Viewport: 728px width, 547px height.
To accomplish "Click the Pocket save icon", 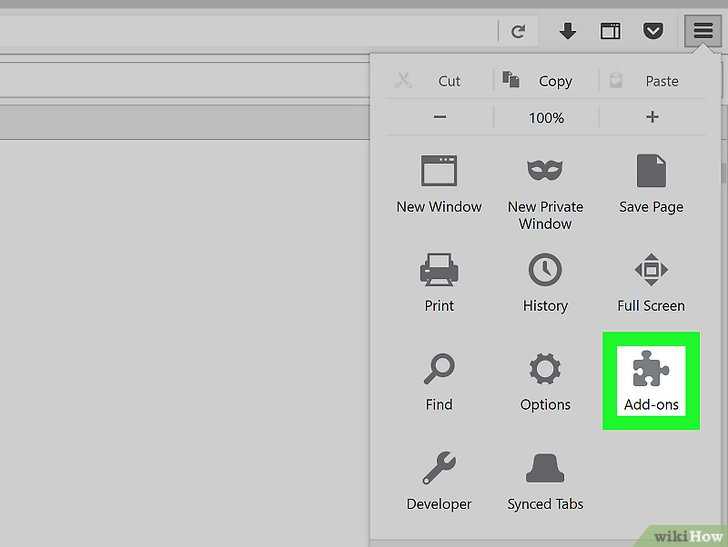I will [x=653, y=31].
